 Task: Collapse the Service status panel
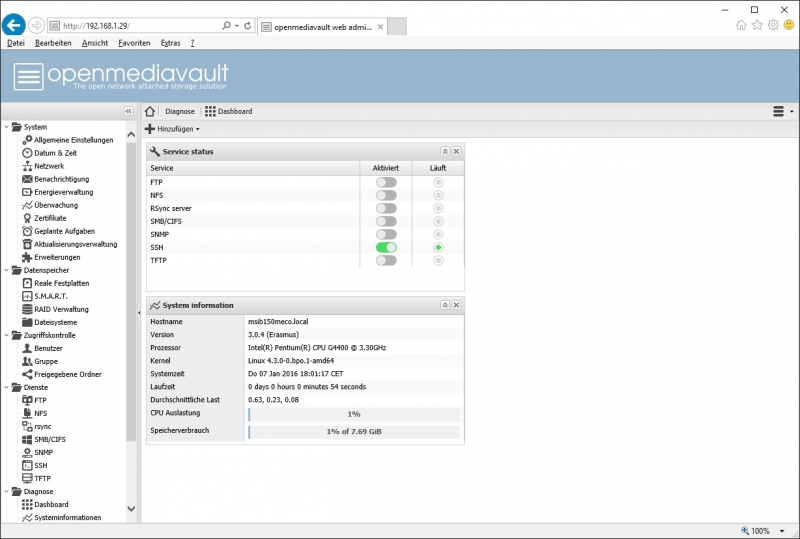[x=445, y=152]
